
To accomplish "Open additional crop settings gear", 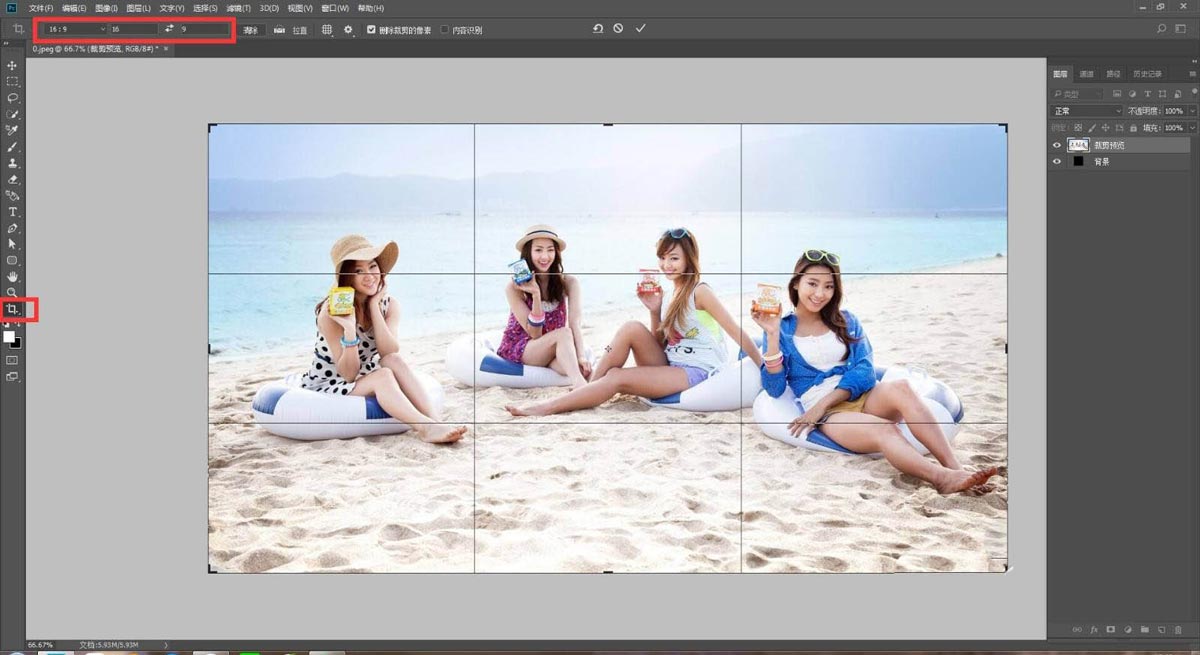I will (348, 30).
